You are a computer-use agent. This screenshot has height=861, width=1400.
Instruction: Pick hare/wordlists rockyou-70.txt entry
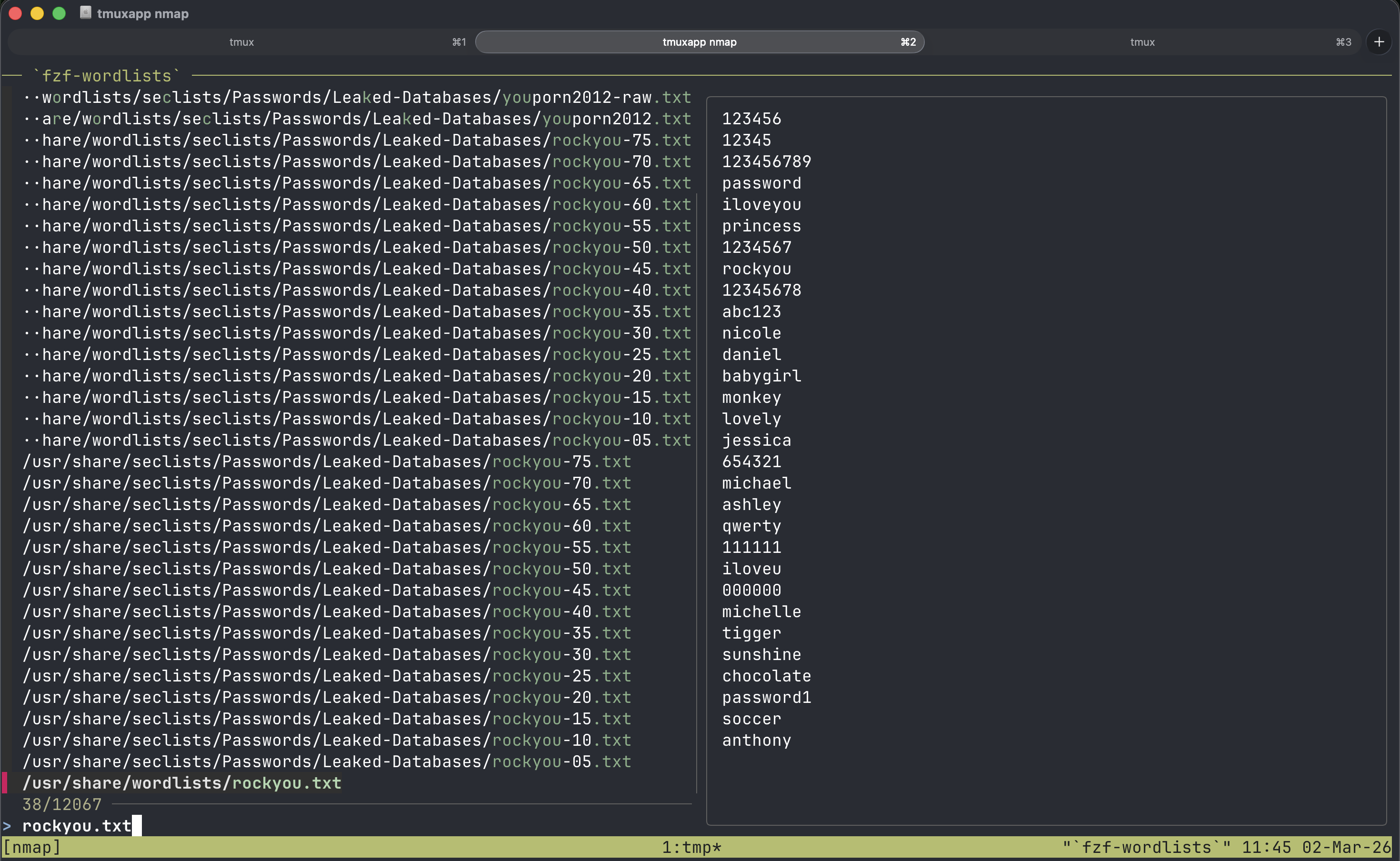[x=357, y=162]
